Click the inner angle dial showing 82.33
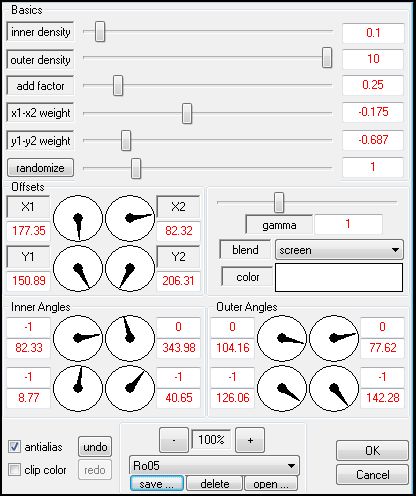Viewport: 416px width, 496px height. [x=78, y=338]
